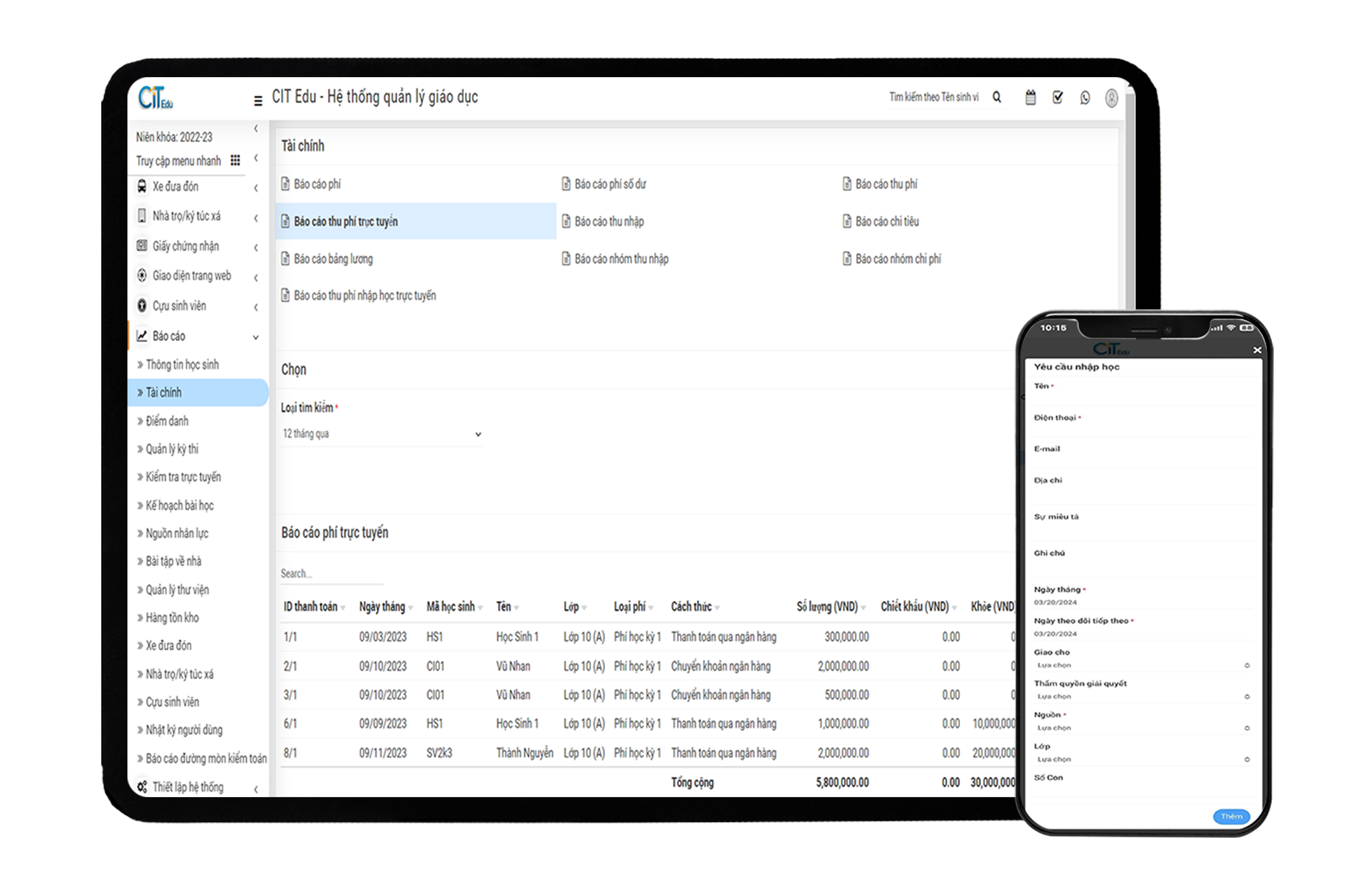This screenshot has width=1372, height=880.
Task: Expand the Giấy chứng nhận menu chevron
Action: (x=256, y=247)
